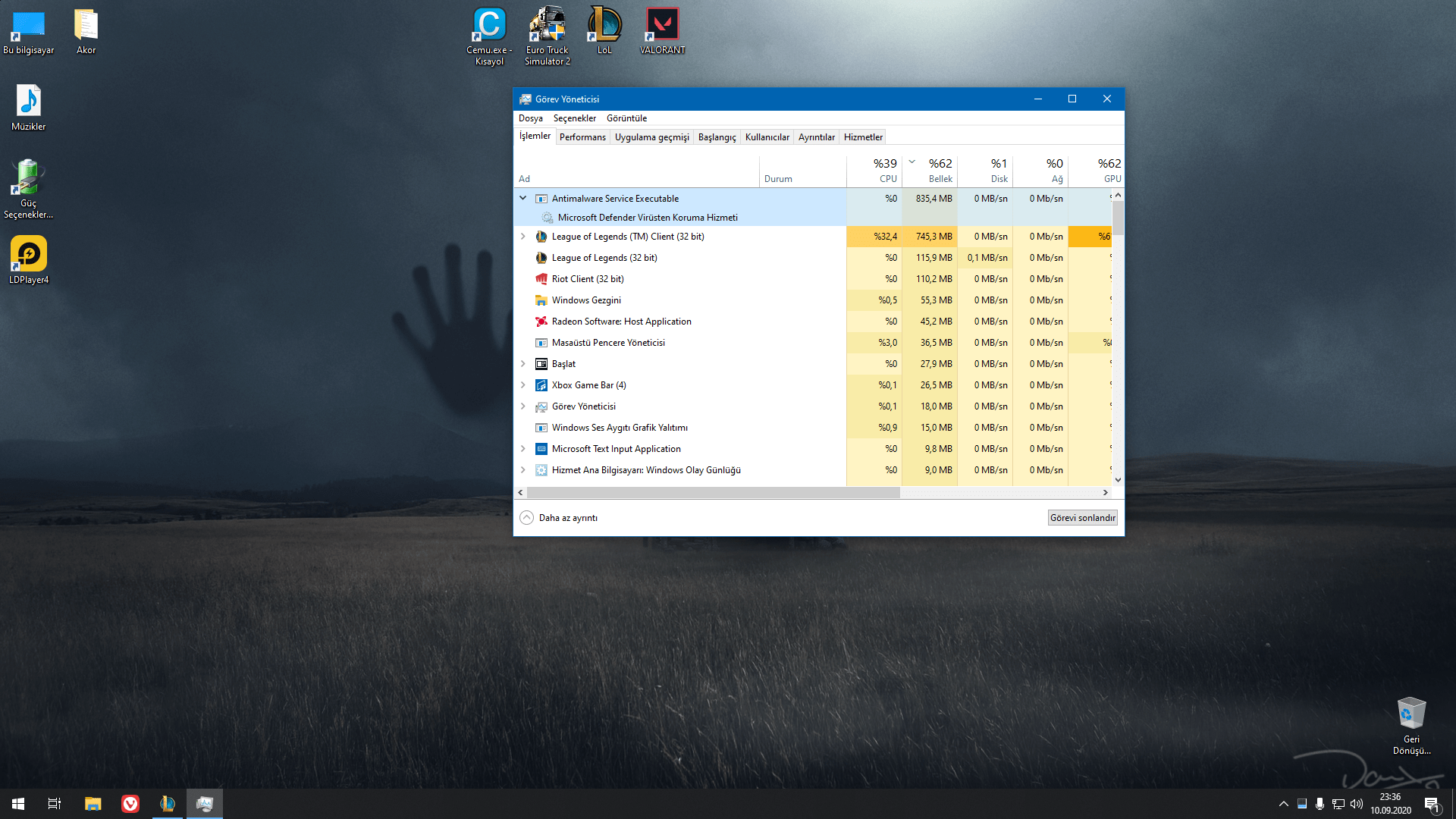This screenshot has width=1456, height=819.
Task: Click the Vivaldi browser taskbar icon
Action: (x=130, y=804)
